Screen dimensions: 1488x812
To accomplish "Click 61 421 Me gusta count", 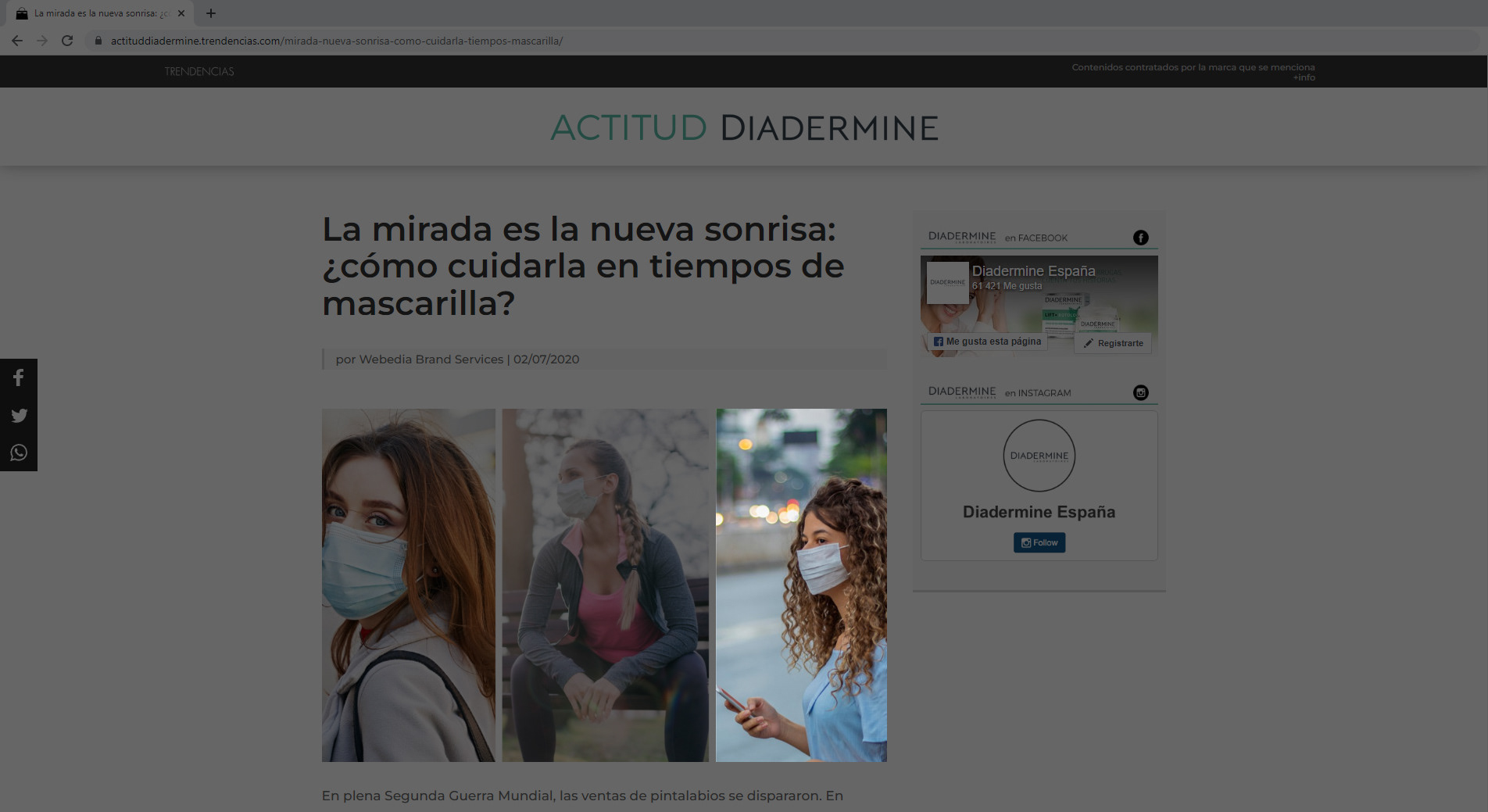I will (x=1007, y=286).
